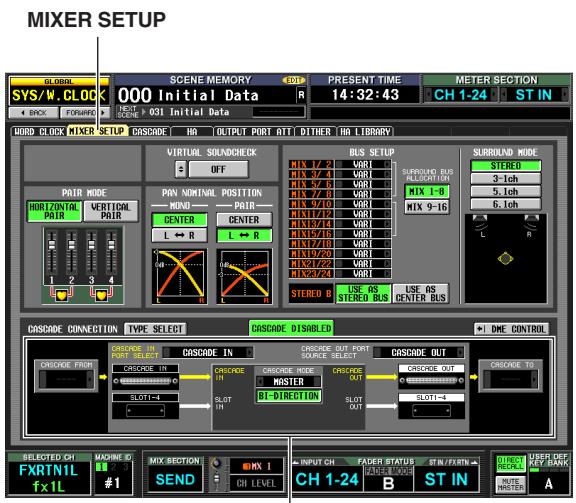
Task: Select MIX 1-8 surround bus allocation
Action: pyautogui.click(x=426, y=191)
